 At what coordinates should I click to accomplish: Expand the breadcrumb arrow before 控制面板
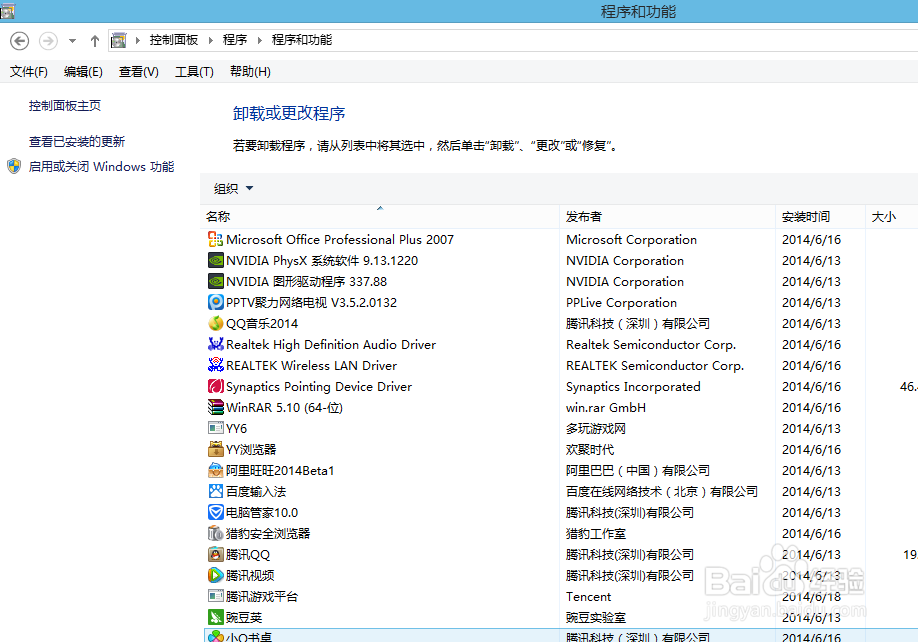[138, 40]
